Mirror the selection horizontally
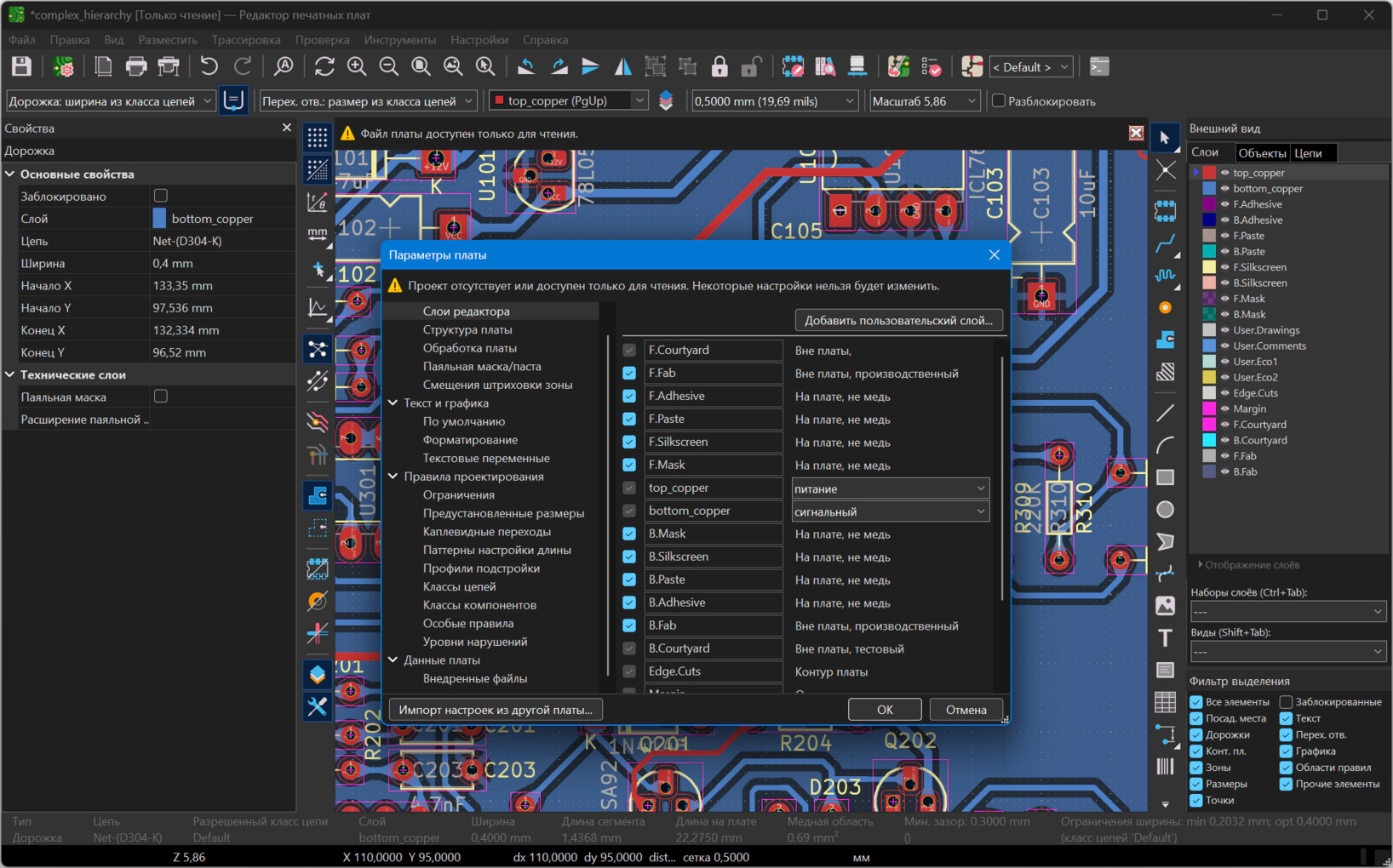Screen dimensions: 1393x868 623,66
